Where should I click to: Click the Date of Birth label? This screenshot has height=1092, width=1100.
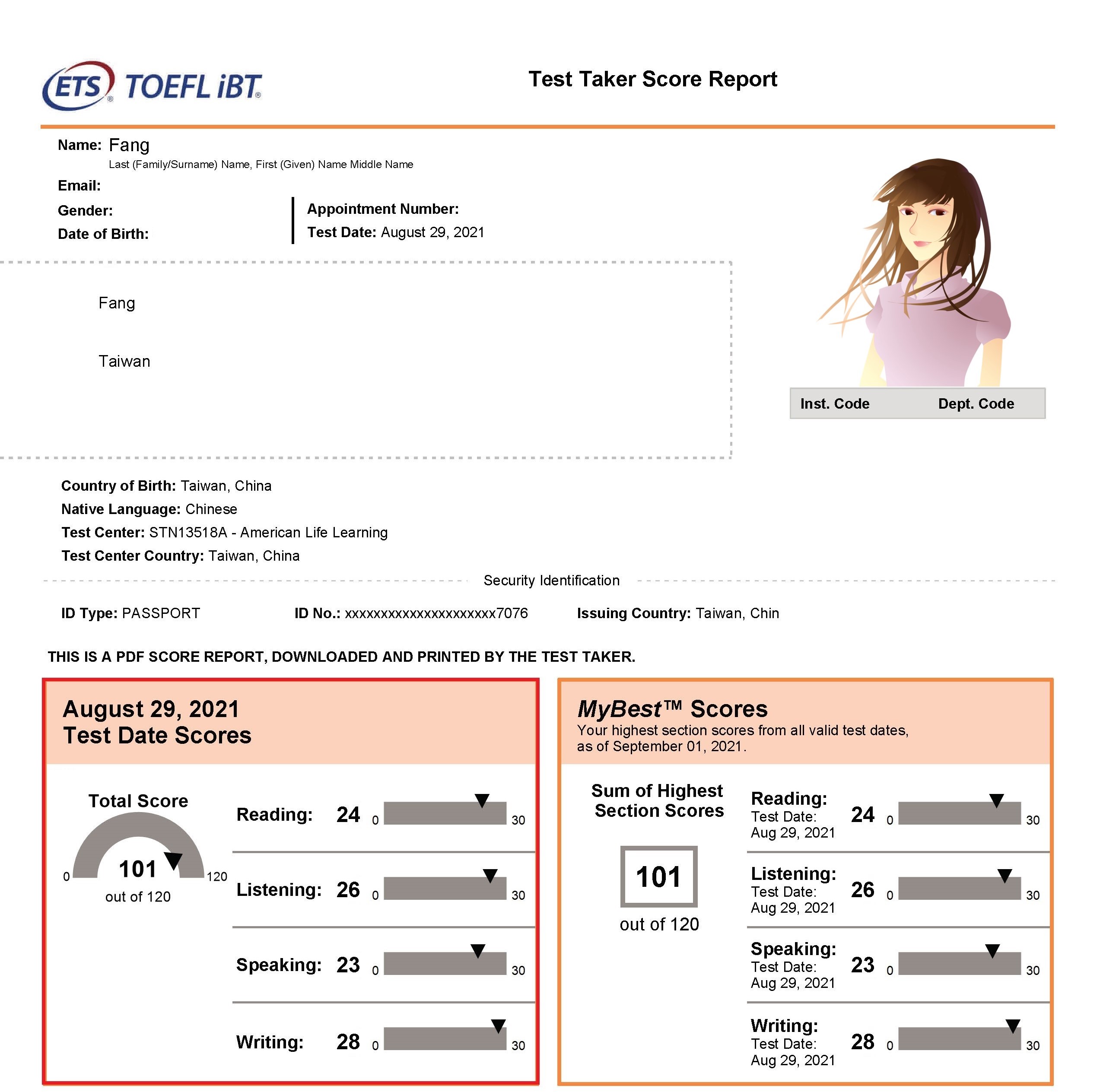click(x=103, y=234)
